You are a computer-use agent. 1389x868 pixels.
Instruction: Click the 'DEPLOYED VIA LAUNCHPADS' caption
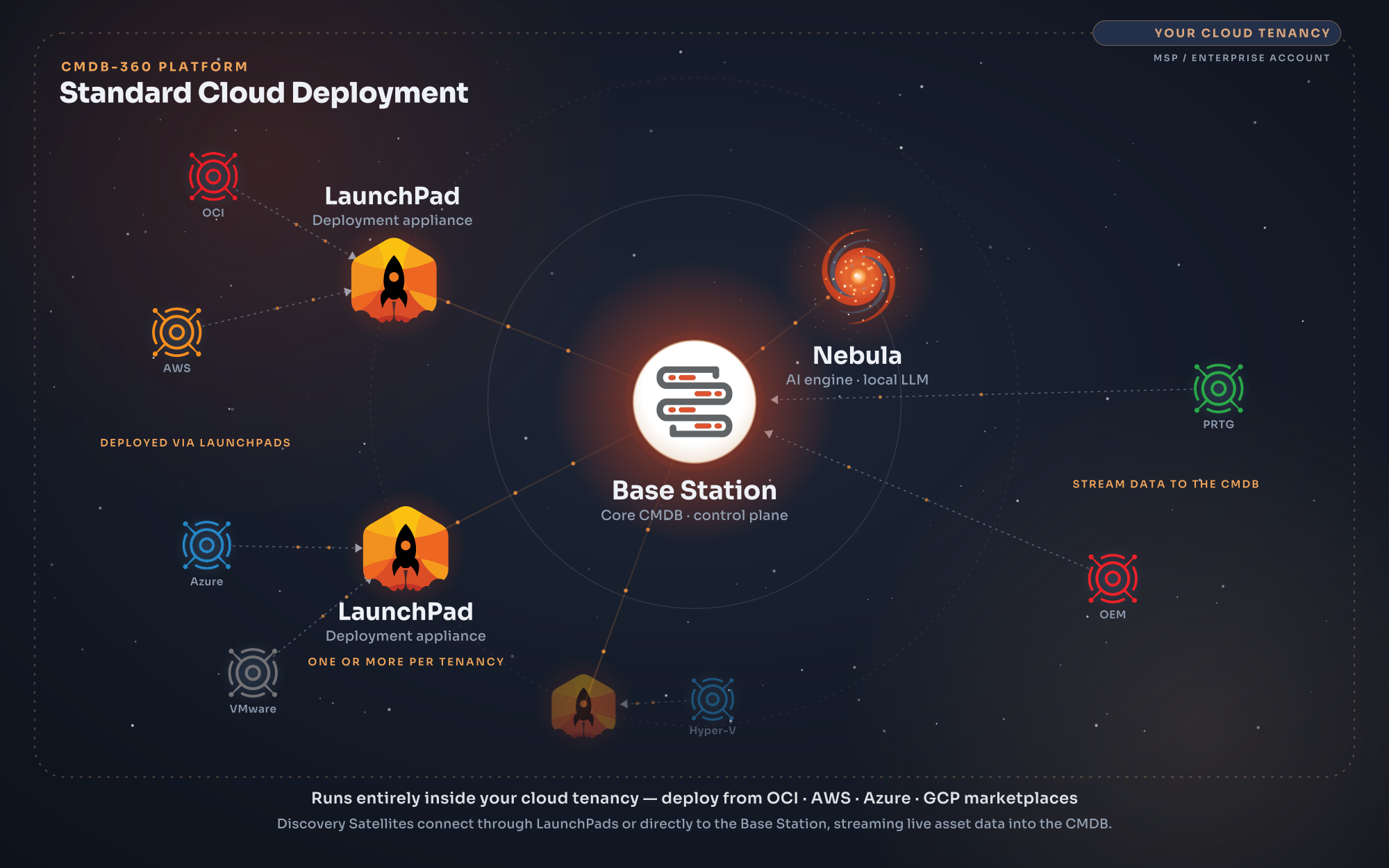pos(195,442)
